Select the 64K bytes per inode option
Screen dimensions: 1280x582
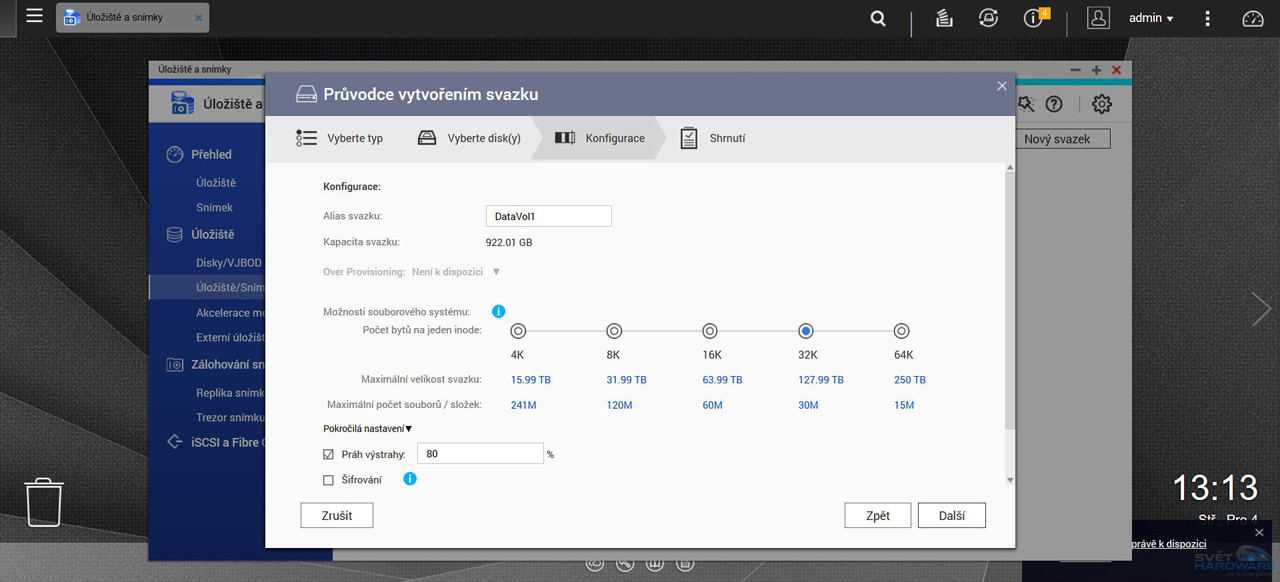tap(901, 330)
